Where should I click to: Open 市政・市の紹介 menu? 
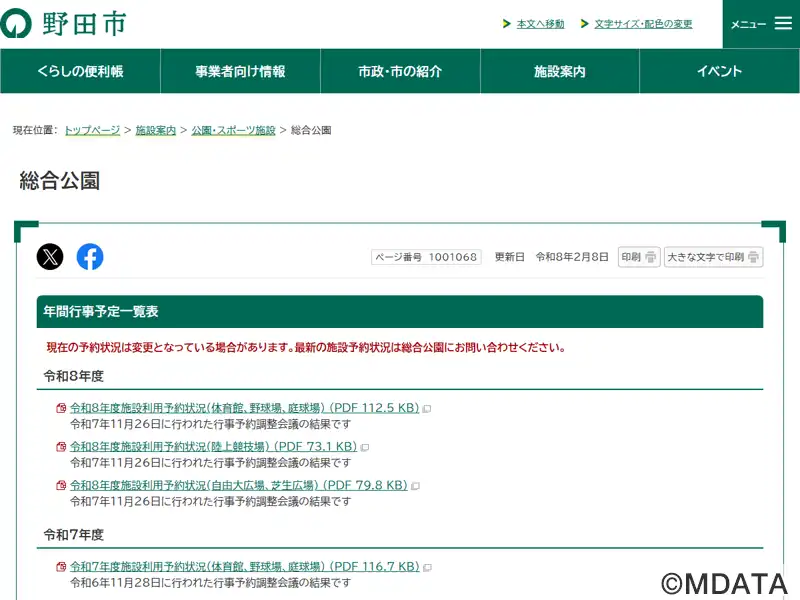(x=400, y=71)
